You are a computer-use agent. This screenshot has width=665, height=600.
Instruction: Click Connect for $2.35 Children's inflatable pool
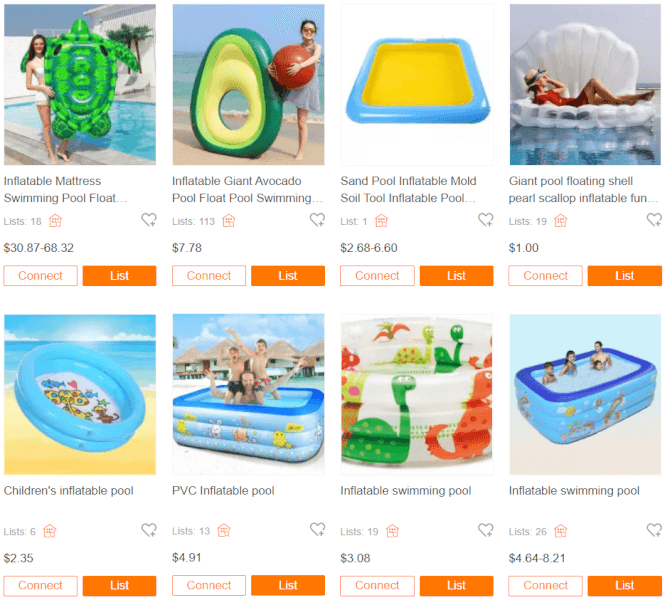point(41,586)
